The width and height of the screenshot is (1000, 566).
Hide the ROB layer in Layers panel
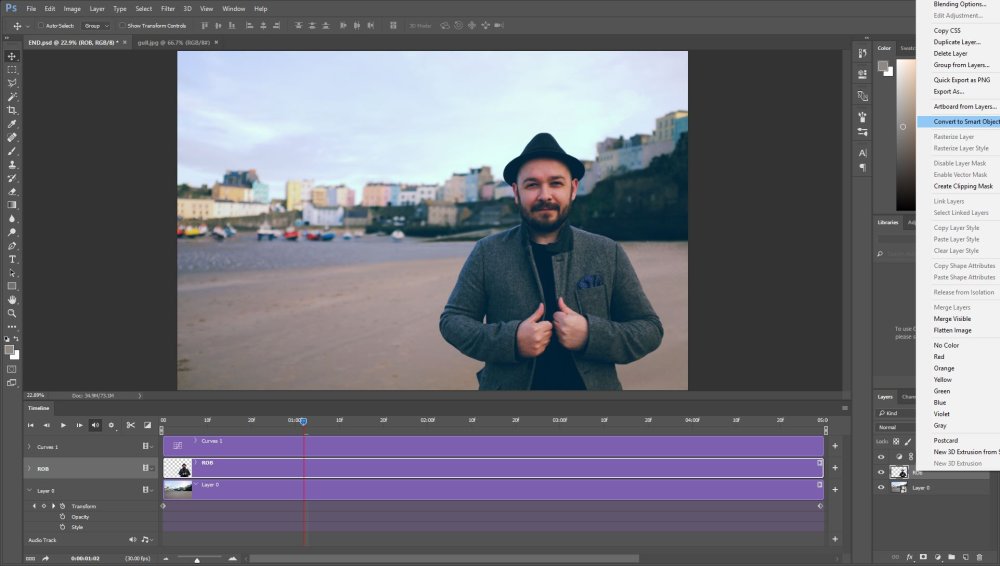click(x=881, y=472)
